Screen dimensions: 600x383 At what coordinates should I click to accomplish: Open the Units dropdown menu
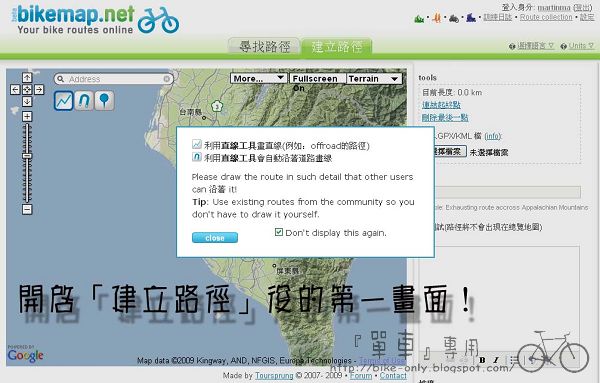577,46
